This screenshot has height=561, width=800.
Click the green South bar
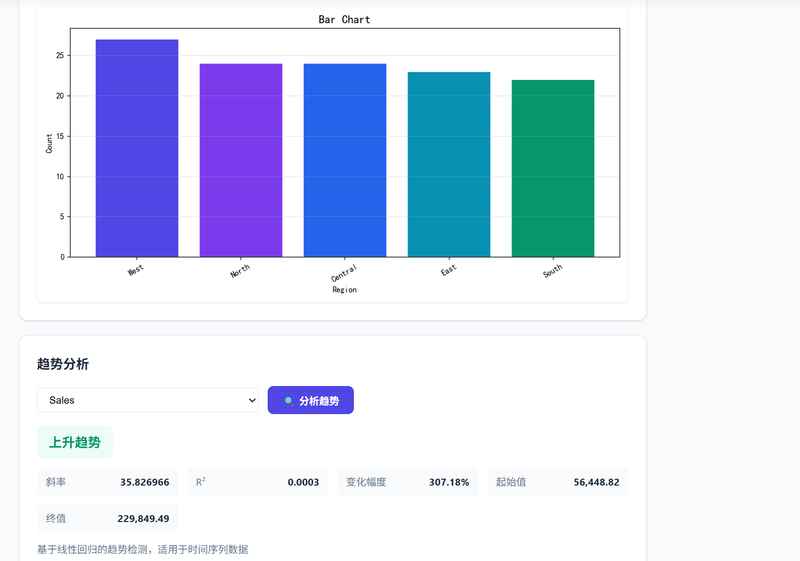[x=553, y=168]
